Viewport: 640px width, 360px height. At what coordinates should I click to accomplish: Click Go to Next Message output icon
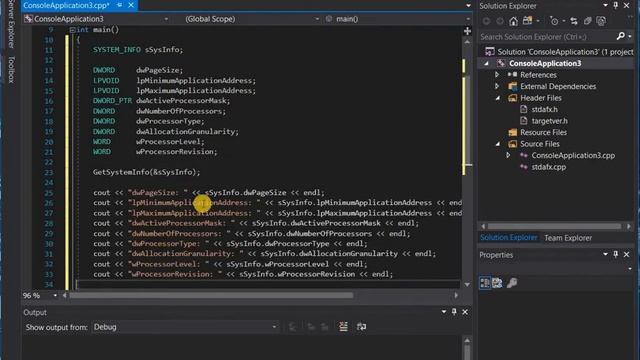[324, 327]
